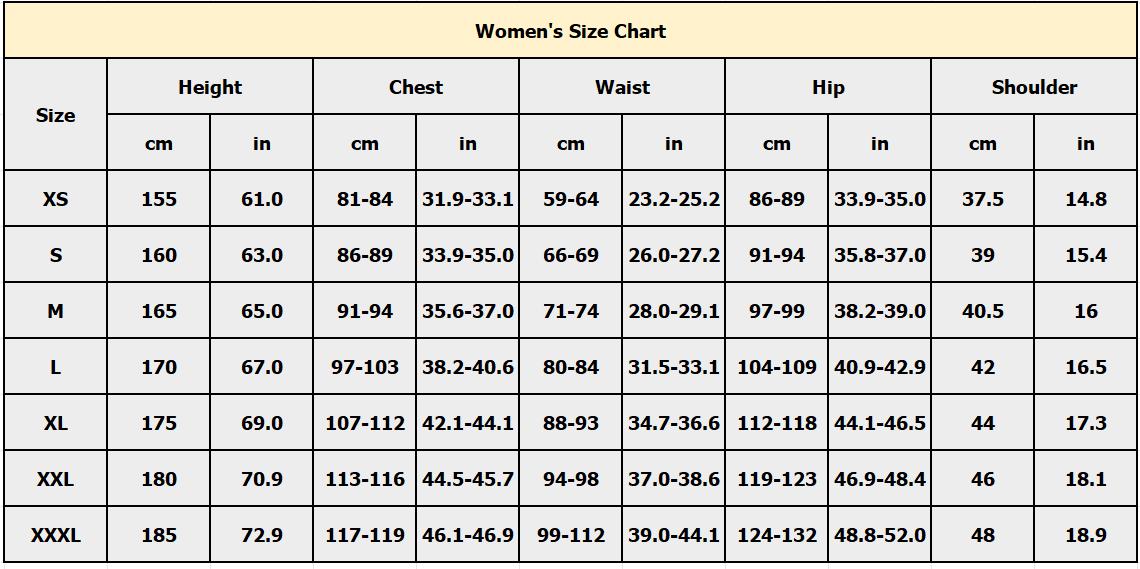The height and width of the screenshot is (569, 1140).
Task: Select the Shoulder column header
Action: (1034, 87)
